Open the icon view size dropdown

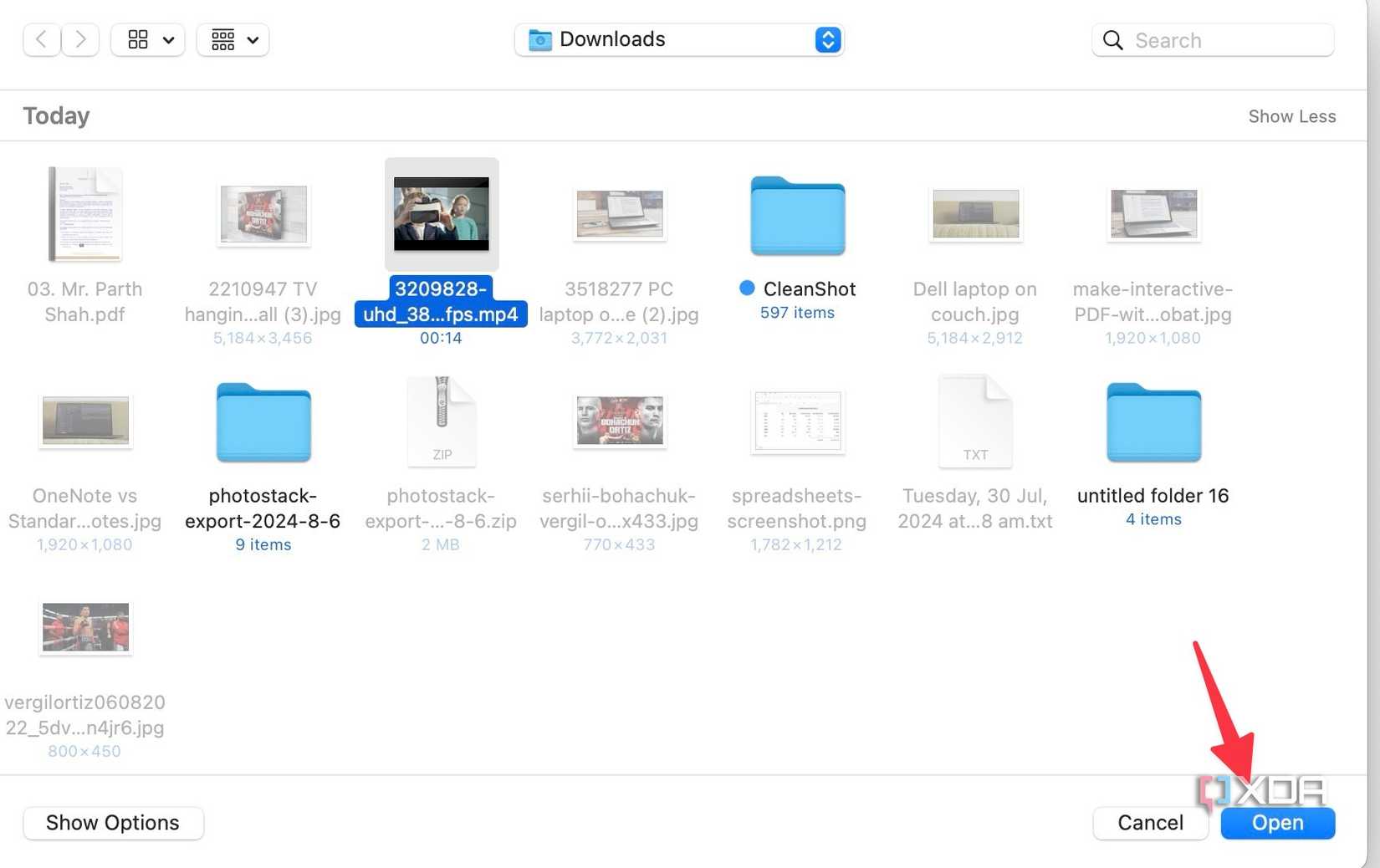[169, 39]
